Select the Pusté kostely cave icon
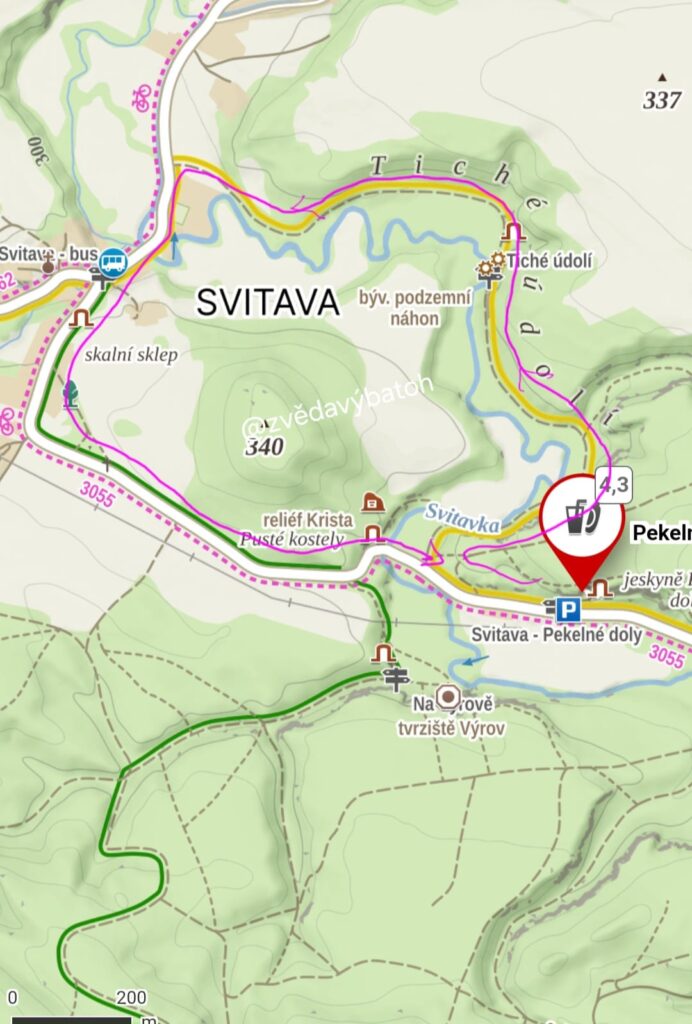The width and height of the screenshot is (692, 1024). click(x=373, y=534)
